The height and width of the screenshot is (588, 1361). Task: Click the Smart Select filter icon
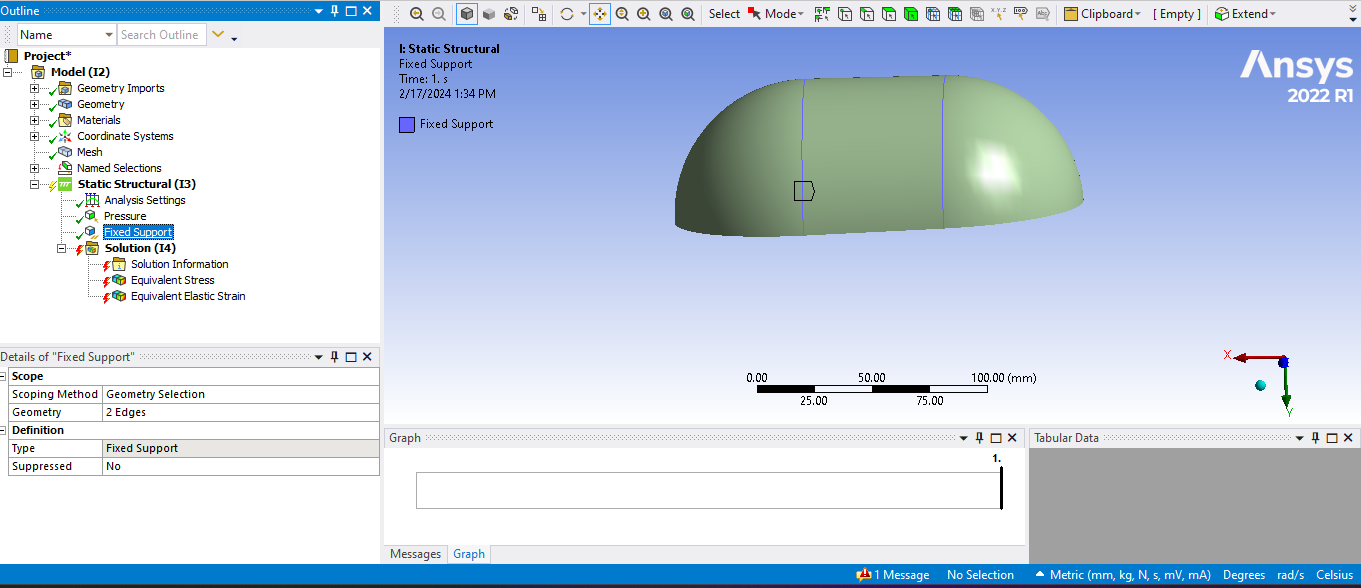[822, 14]
